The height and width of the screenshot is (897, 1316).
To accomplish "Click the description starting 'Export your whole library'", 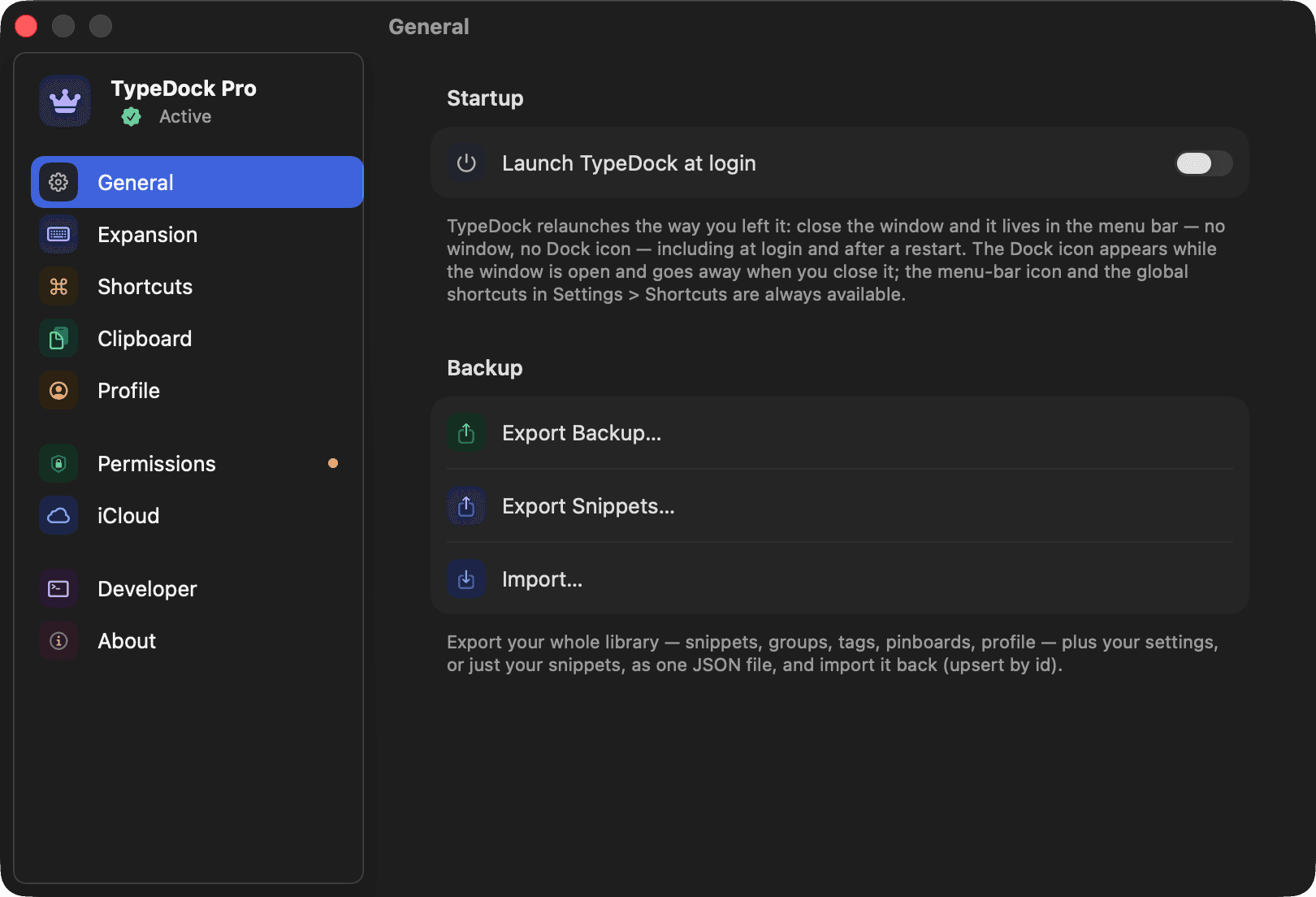I will click(x=833, y=653).
